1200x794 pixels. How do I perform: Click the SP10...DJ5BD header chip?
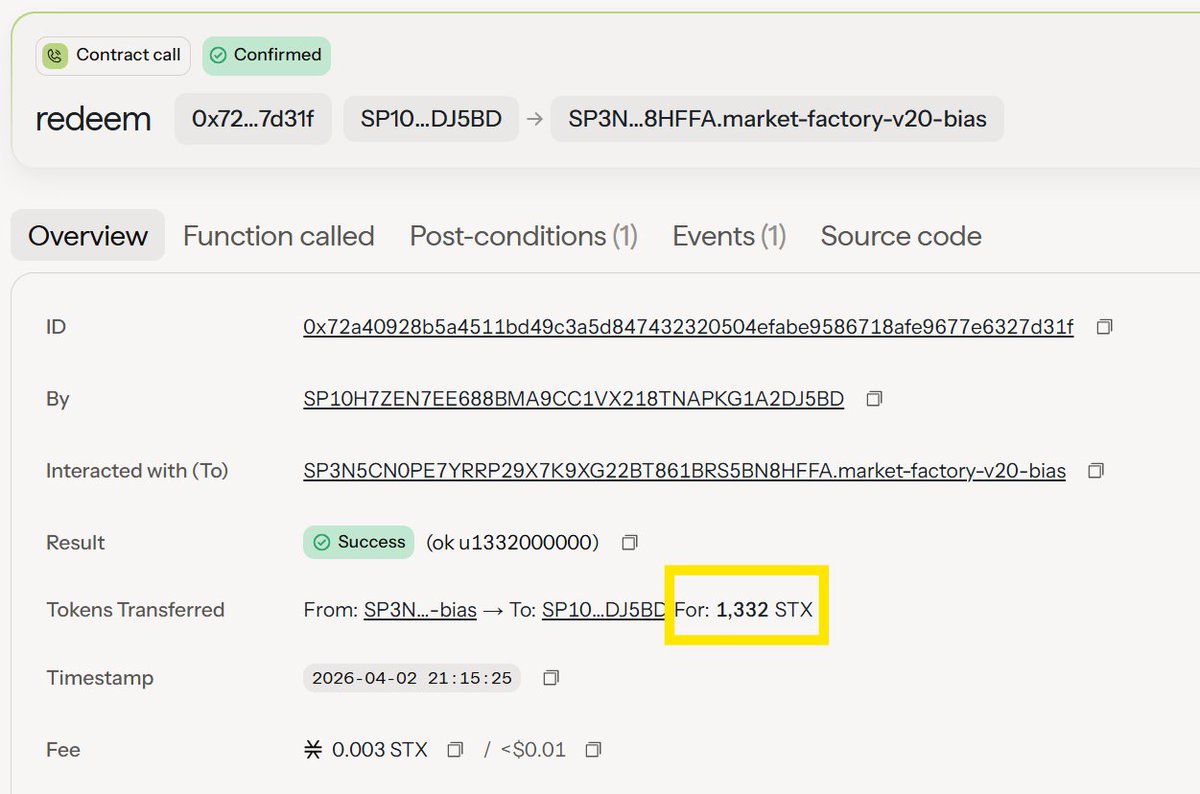[x=430, y=119]
